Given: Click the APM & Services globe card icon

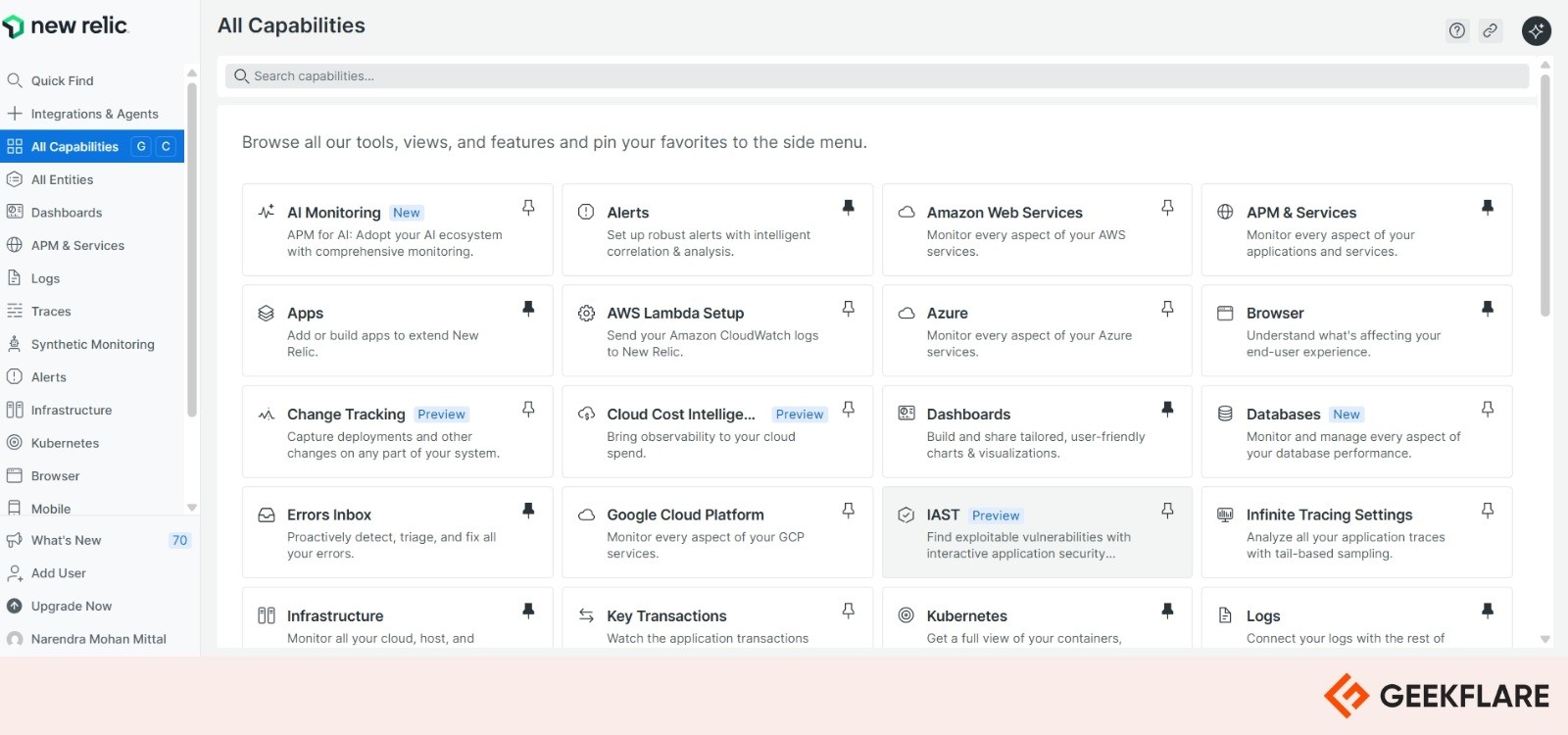Looking at the screenshot, I should [1225, 212].
